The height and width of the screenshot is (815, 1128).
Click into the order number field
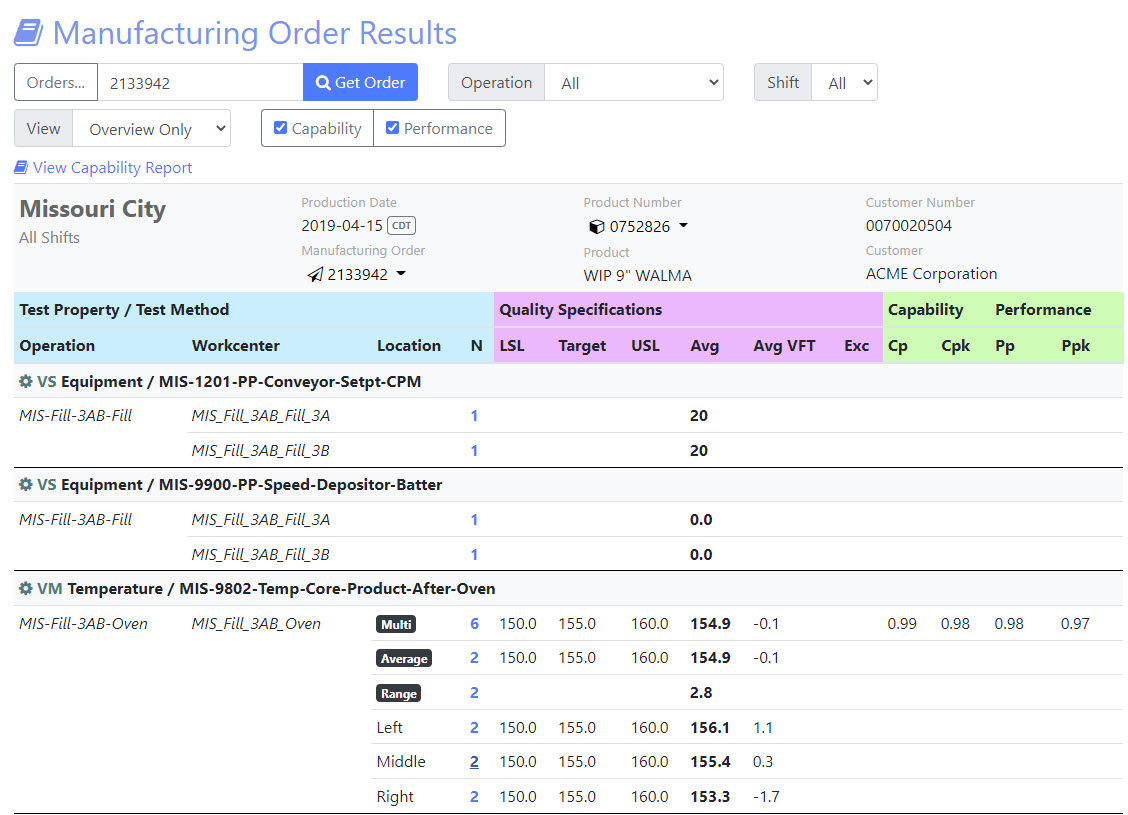coord(200,83)
